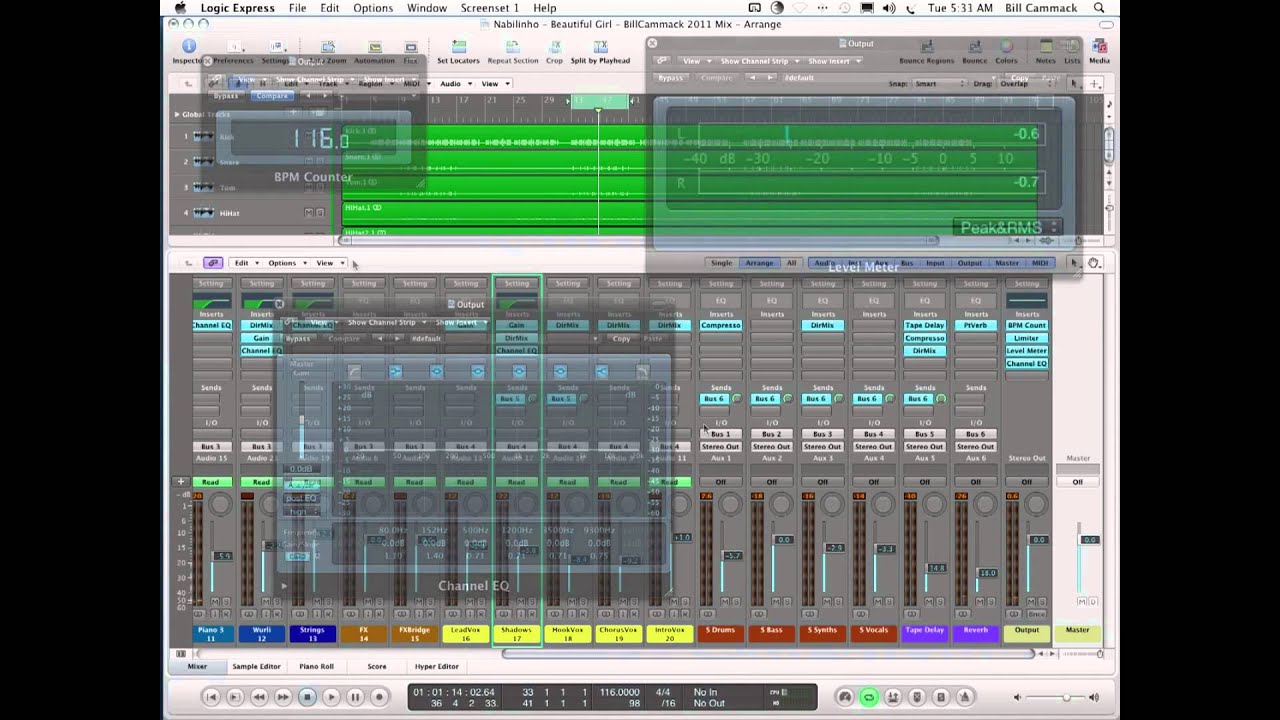The image size is (1280, 720).
Task: Click the 116.0000 tempo field in transport
Action: point(619,692)
